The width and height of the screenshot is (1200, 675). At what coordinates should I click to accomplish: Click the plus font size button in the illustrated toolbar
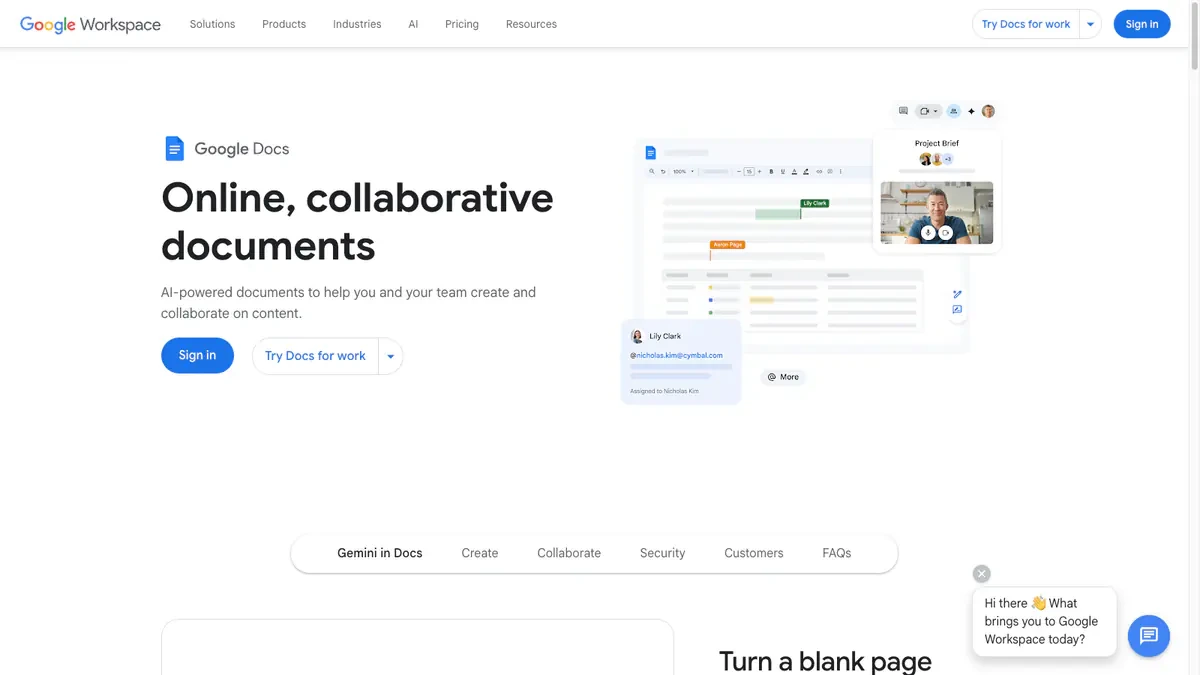tap(760, 171)
